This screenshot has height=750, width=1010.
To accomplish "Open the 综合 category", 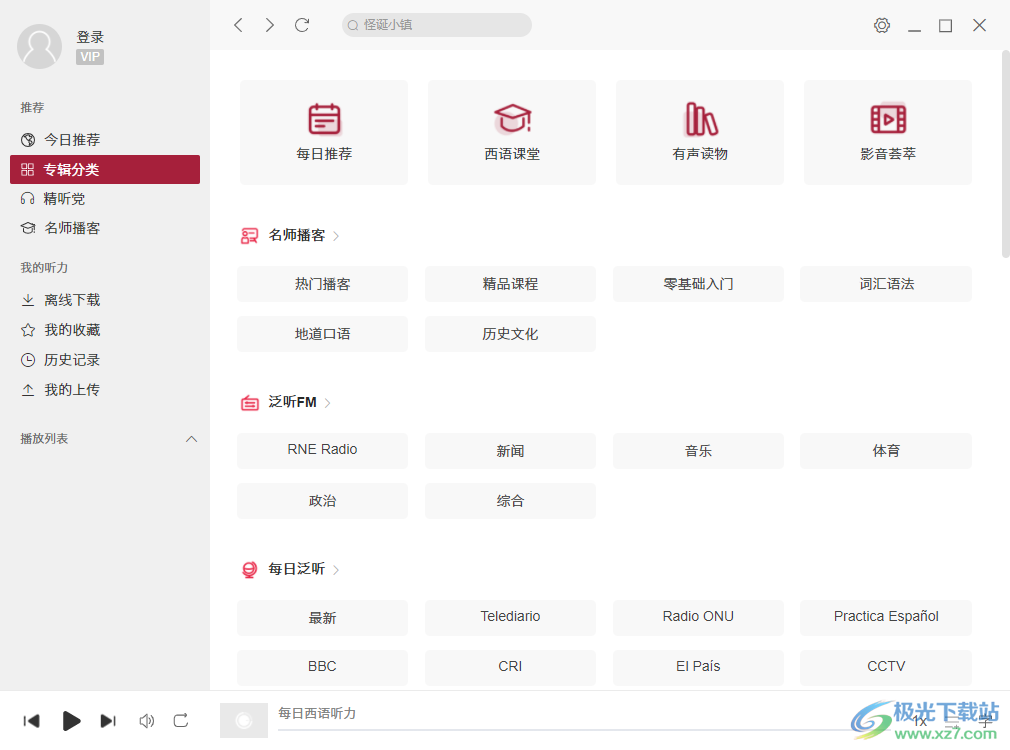I will (510, 501).
